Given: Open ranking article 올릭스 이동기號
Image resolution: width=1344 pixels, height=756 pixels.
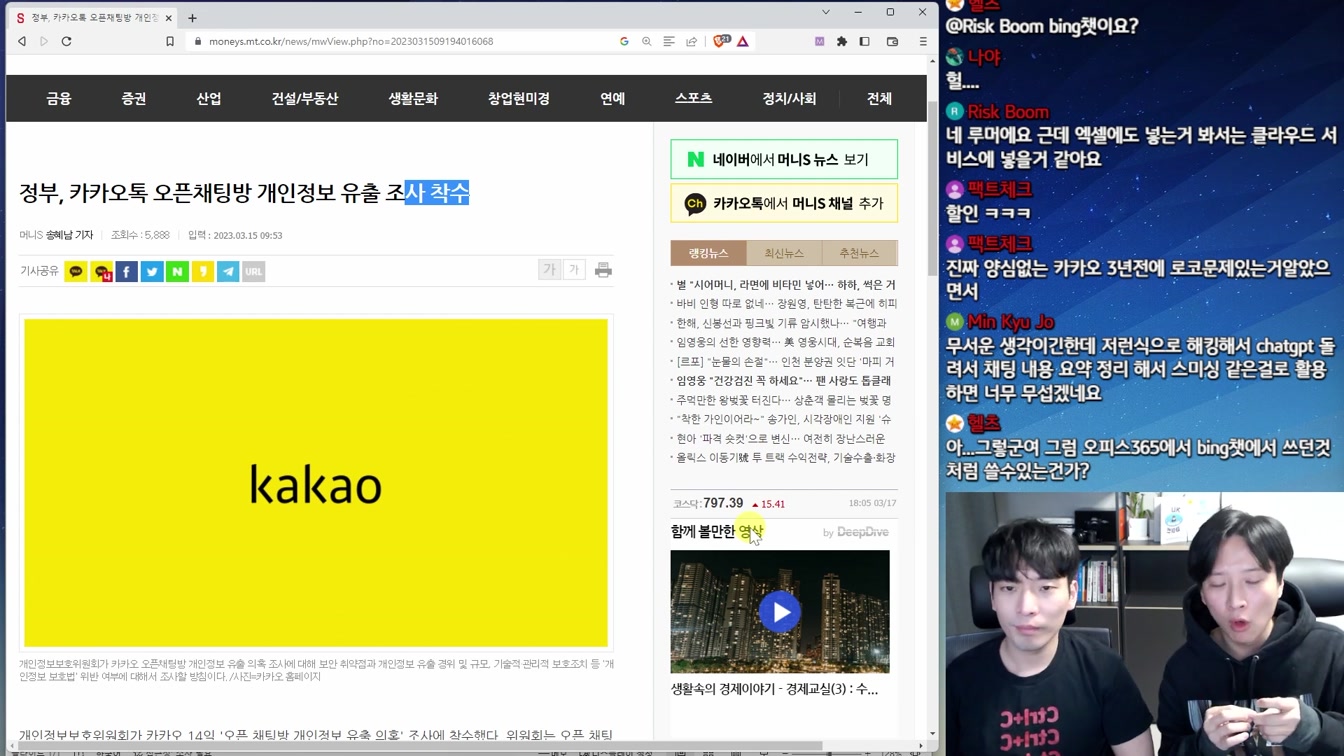Looking at the screenshot, I should (785, 458).
